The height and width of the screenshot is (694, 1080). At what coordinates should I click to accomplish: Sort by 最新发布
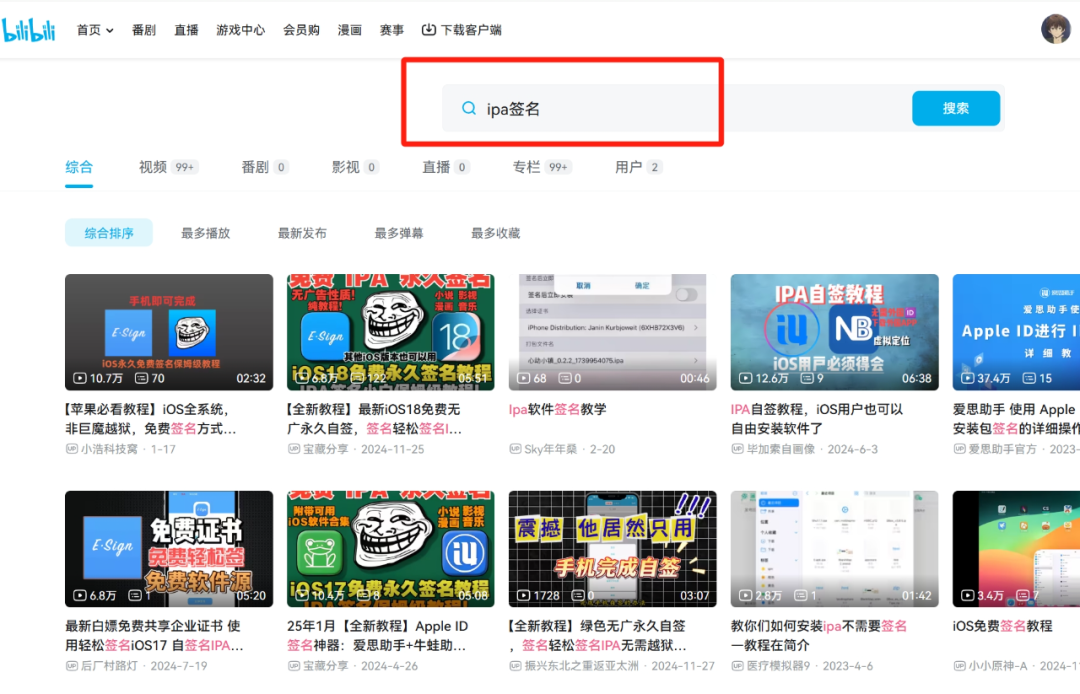click(x=302, y=233)
